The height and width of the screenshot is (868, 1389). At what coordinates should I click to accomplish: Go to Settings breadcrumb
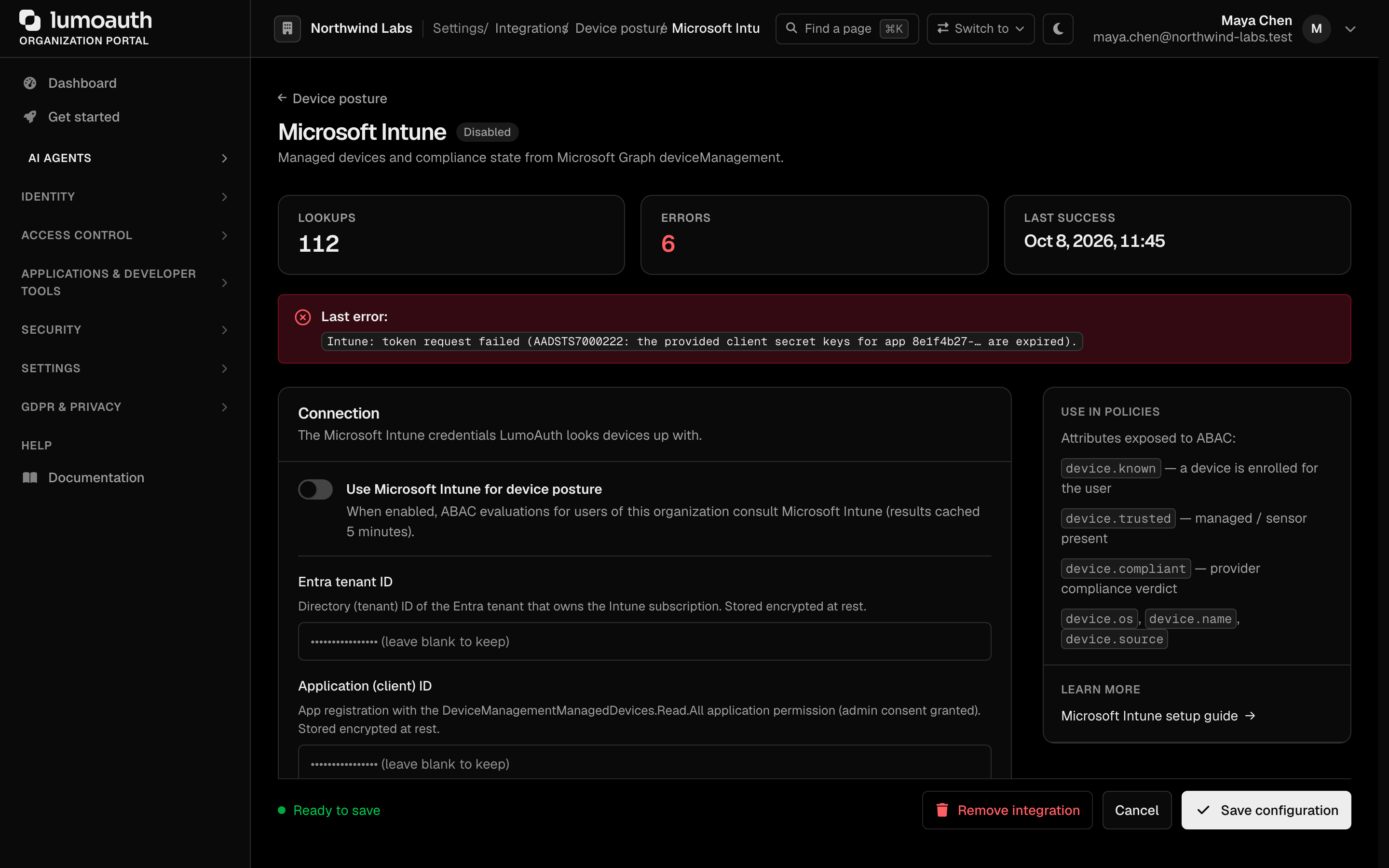[x=457, y=28]
